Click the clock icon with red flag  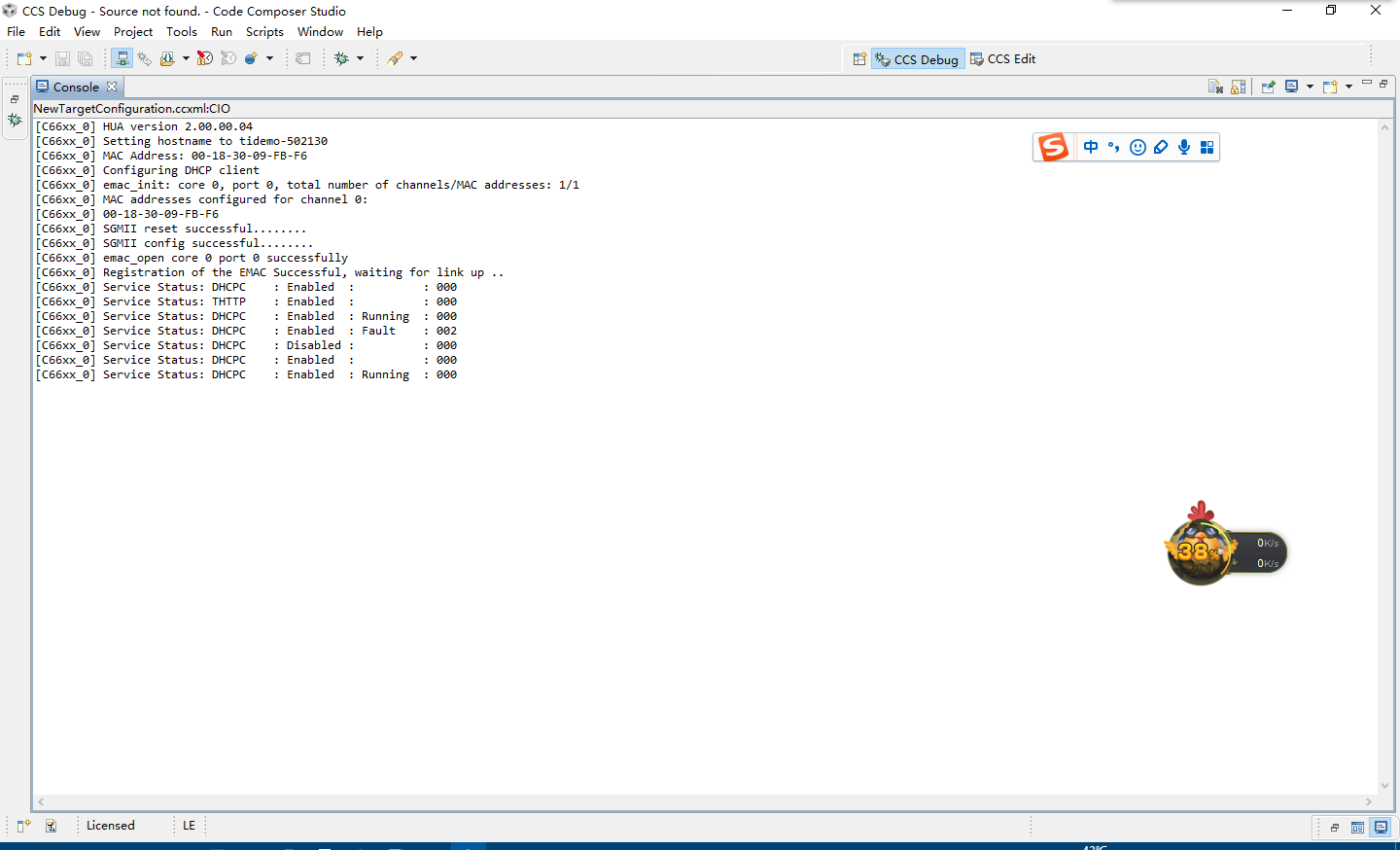(x=205, y=58)
